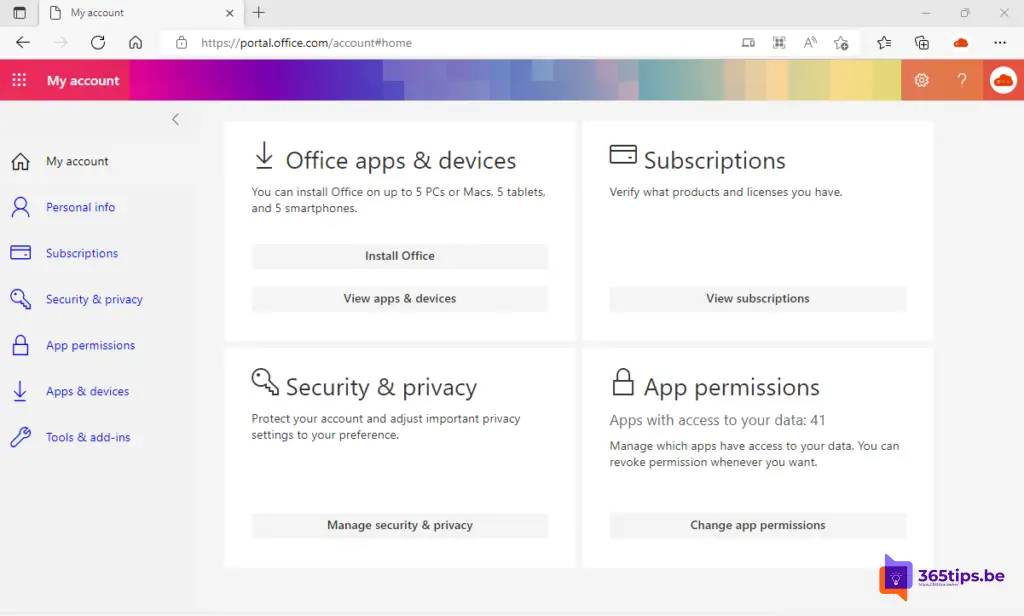
Task: Go to Apps & devices in sidebar
Action: [87, 392]
